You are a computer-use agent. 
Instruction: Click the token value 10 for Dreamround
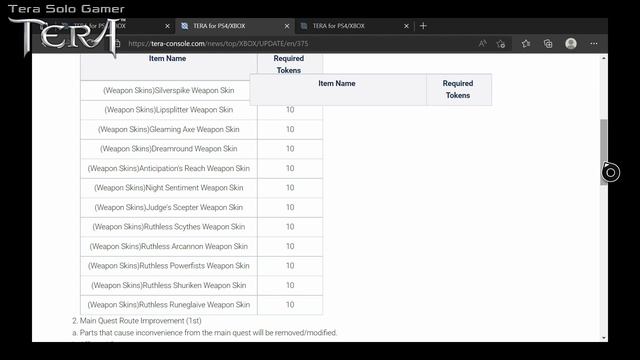(290, 149)
